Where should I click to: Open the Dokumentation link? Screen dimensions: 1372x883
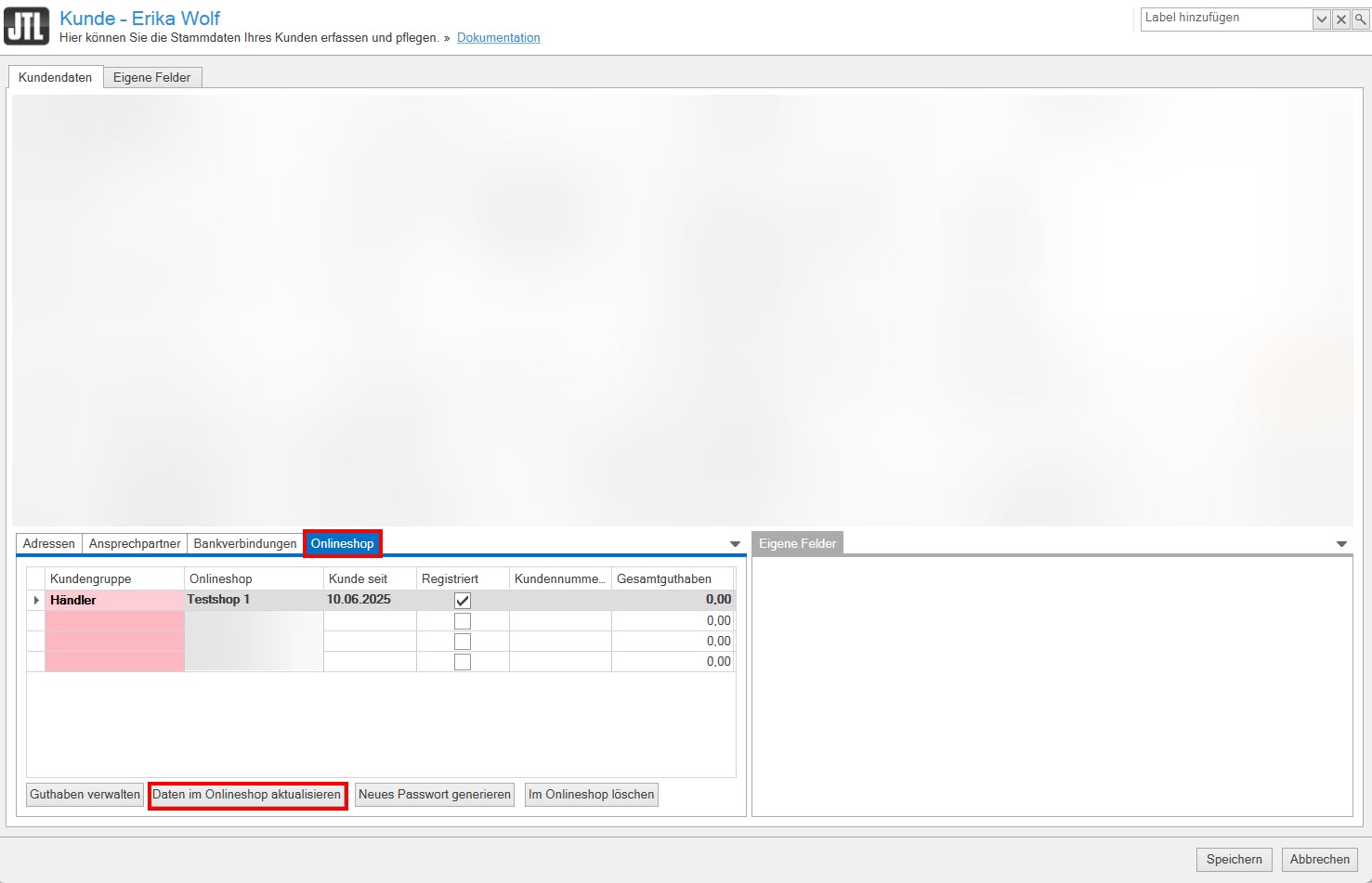498,38
